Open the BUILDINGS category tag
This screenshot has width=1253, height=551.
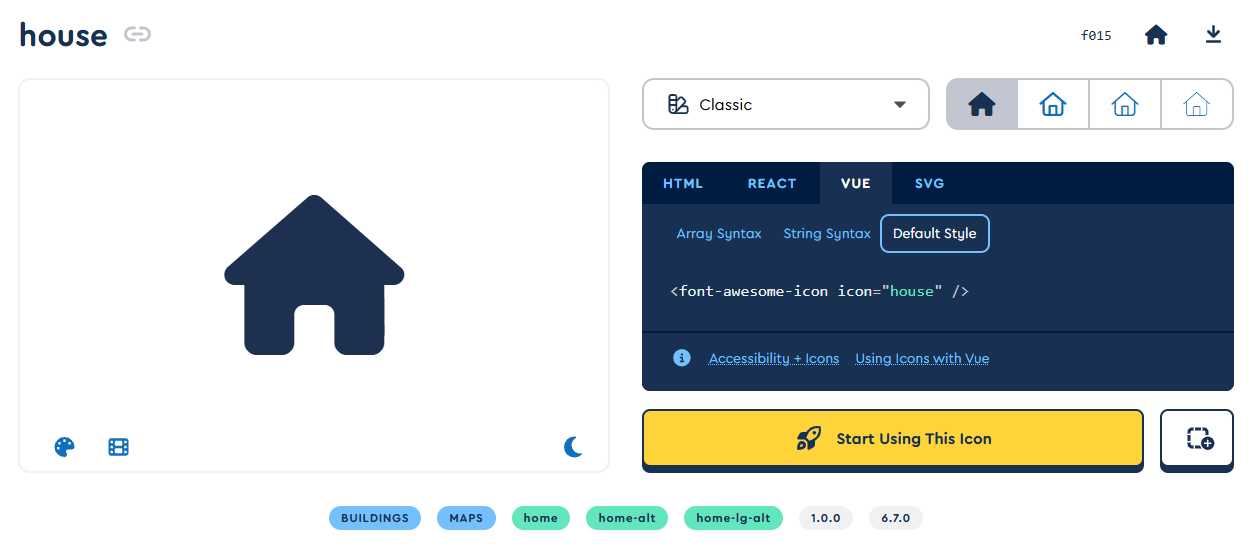coord(375,518)
